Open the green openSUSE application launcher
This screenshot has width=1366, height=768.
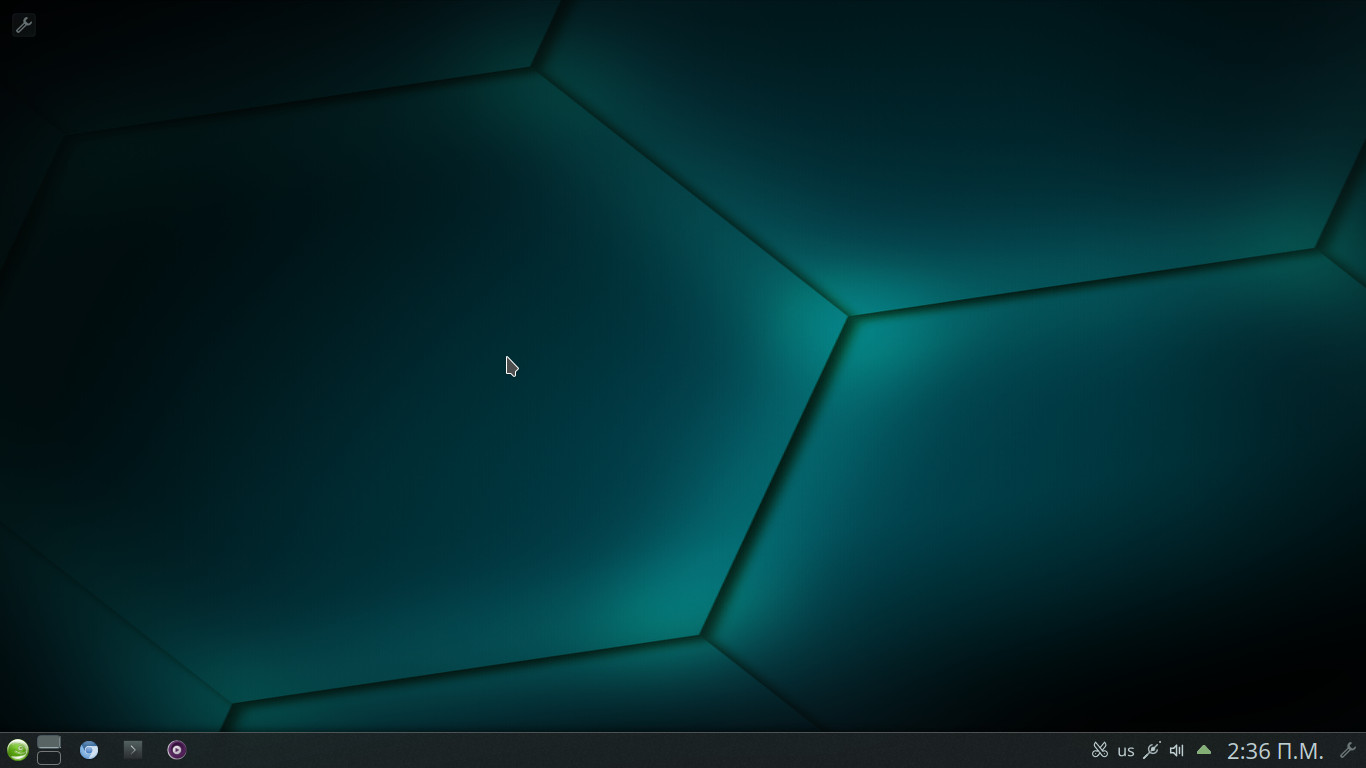(x=17, y=750)
